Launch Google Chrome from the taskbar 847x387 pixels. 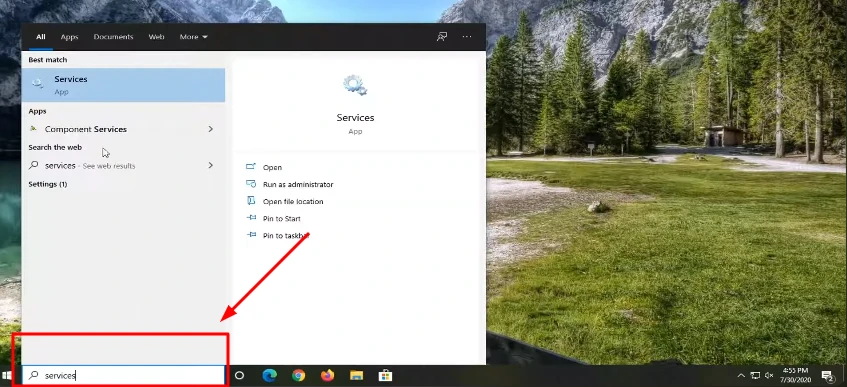(x=298, y=375)
